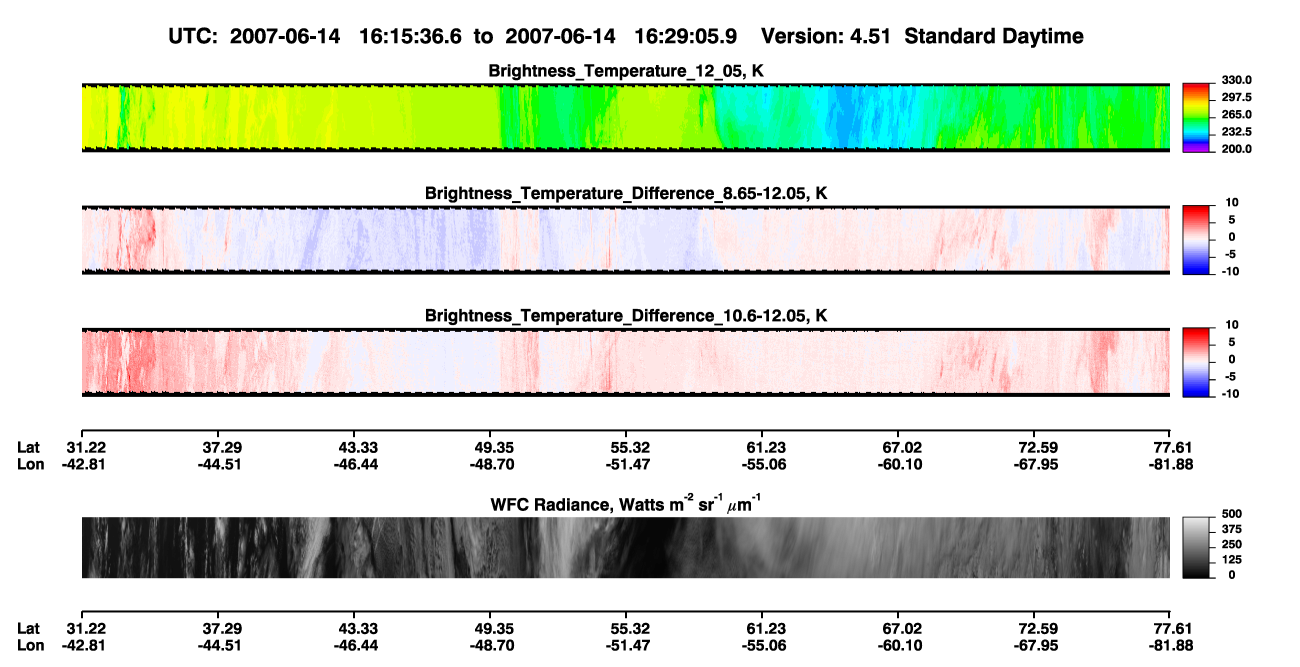
Task: Select the rainbow colorbar for Brightness Temperature 12_05
Action: [1196, 116]
